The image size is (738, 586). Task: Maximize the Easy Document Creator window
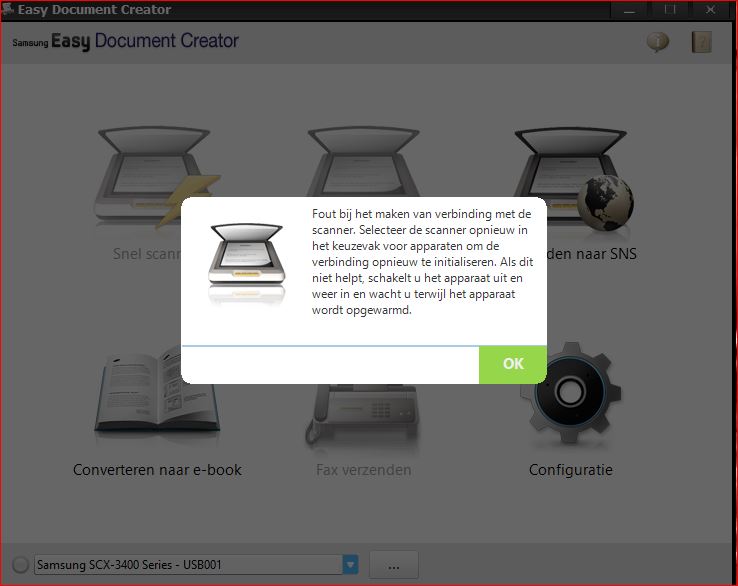click(670, 10)
